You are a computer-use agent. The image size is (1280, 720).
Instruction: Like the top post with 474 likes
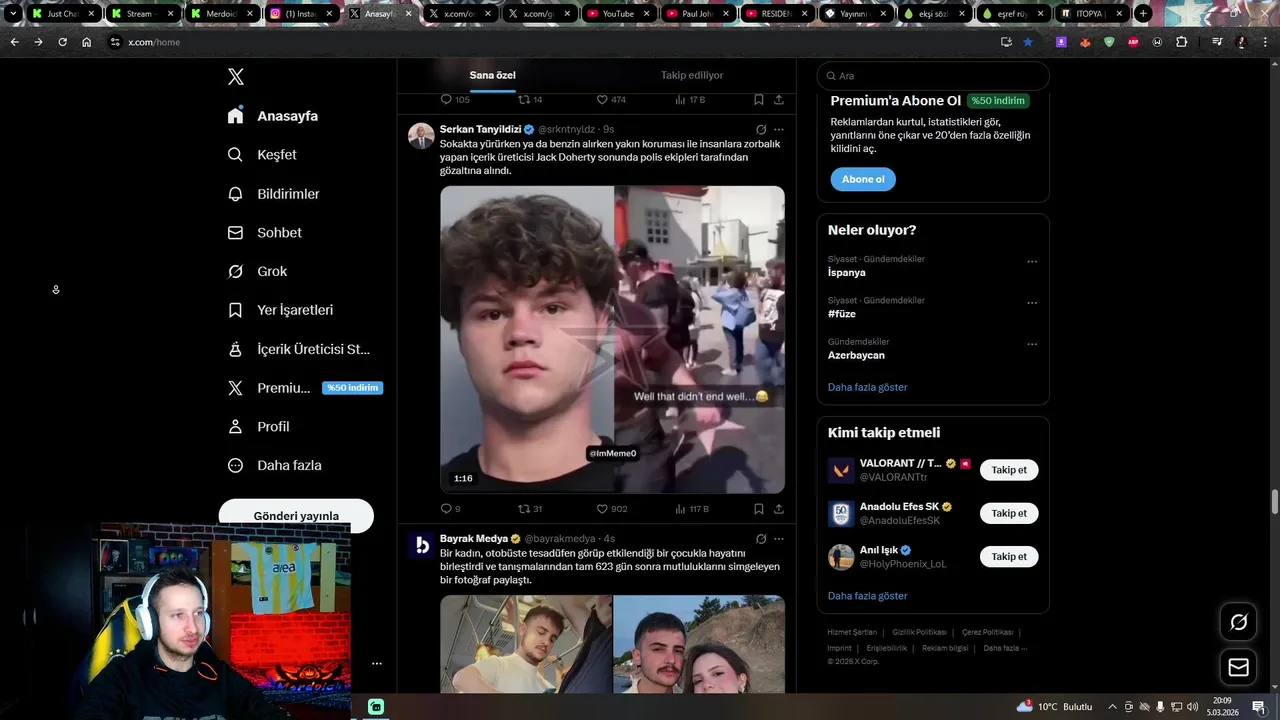click(x=611, y=100)
